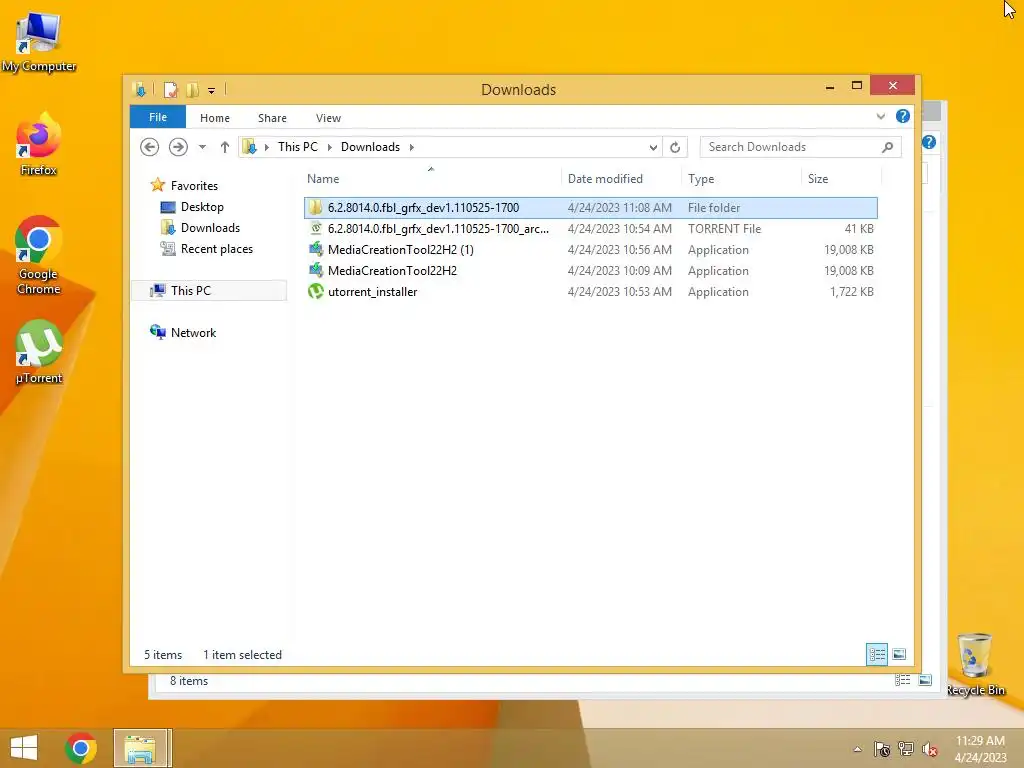Select Network in navigation pane
1024x768 pixels.
(x=193, y=332)
